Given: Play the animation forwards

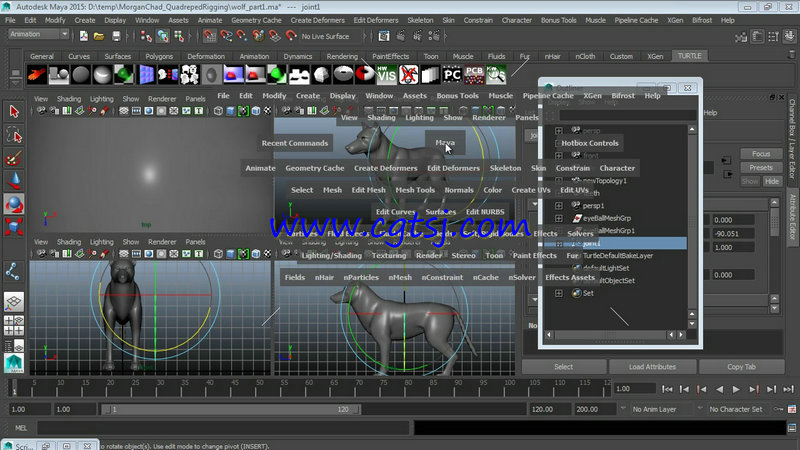Looking at the screenshot, I should [x=736, y=389].
